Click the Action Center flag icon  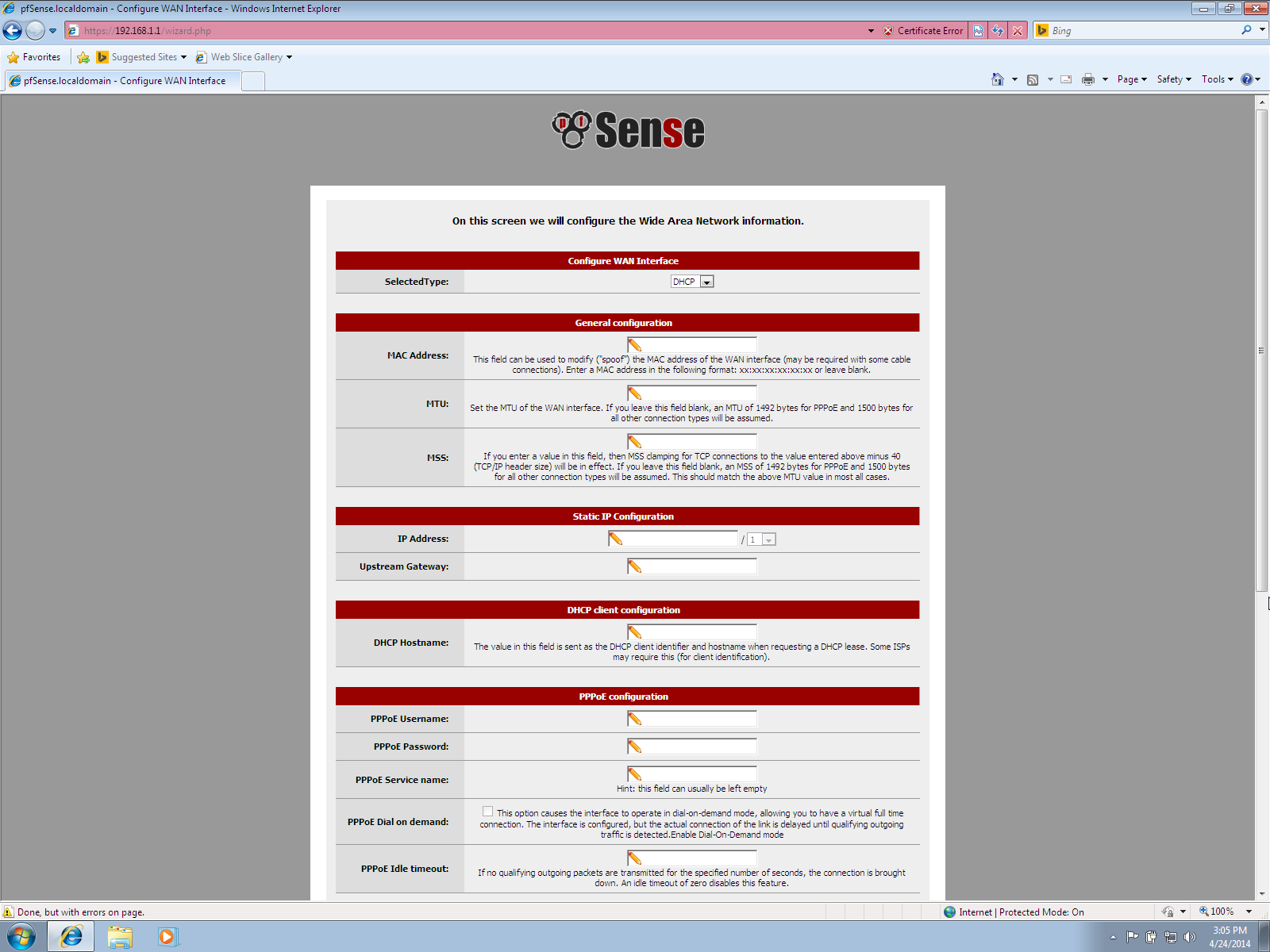1133,937
